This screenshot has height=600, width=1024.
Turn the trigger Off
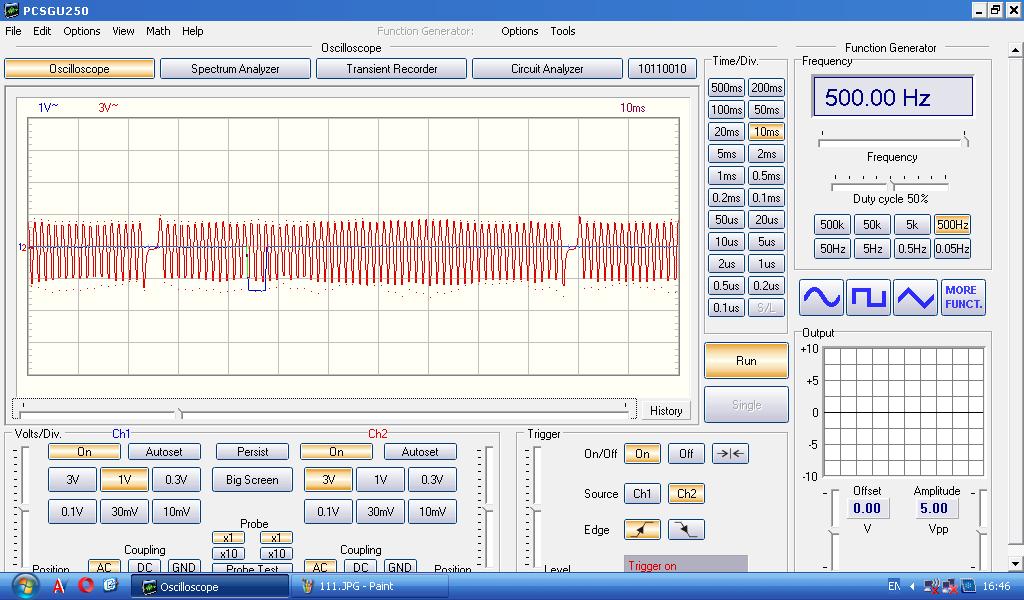click(686, 454)
